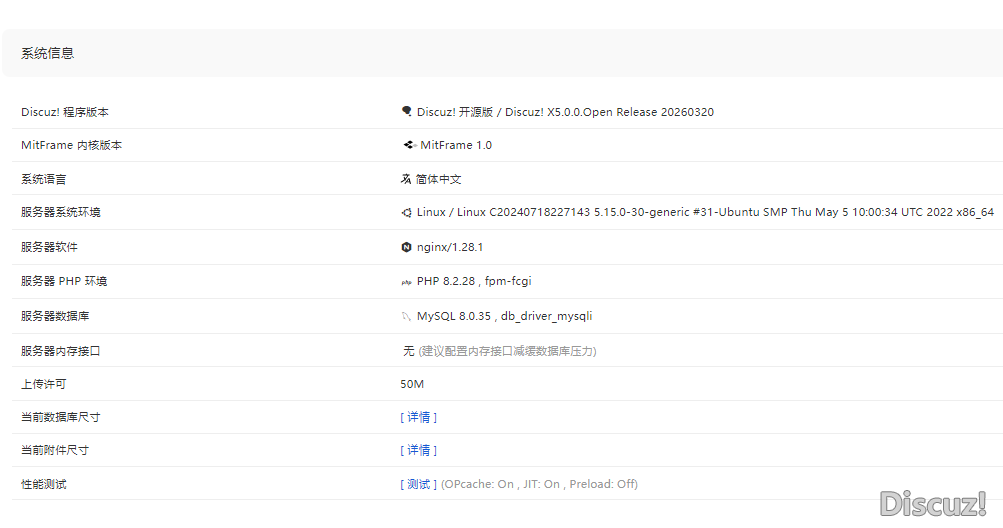
Task: Click the 50M upload limit value
Action: tap(412, 384)
